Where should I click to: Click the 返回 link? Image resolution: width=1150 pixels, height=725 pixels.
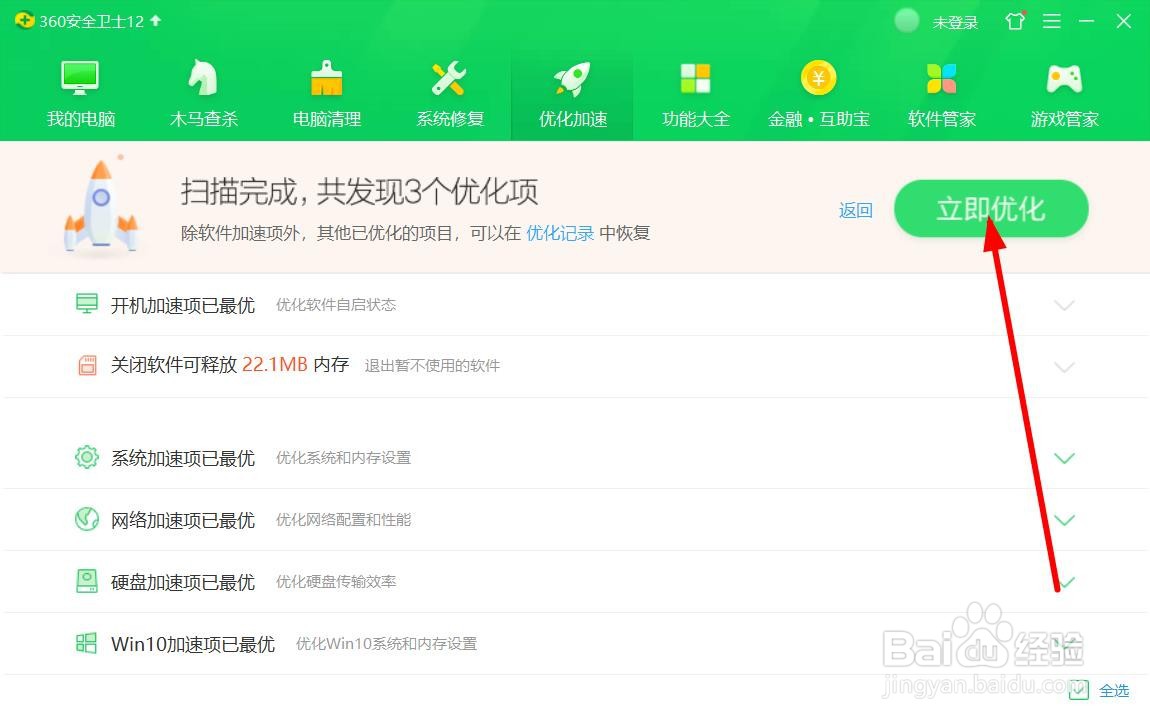(x=856, y=210)
